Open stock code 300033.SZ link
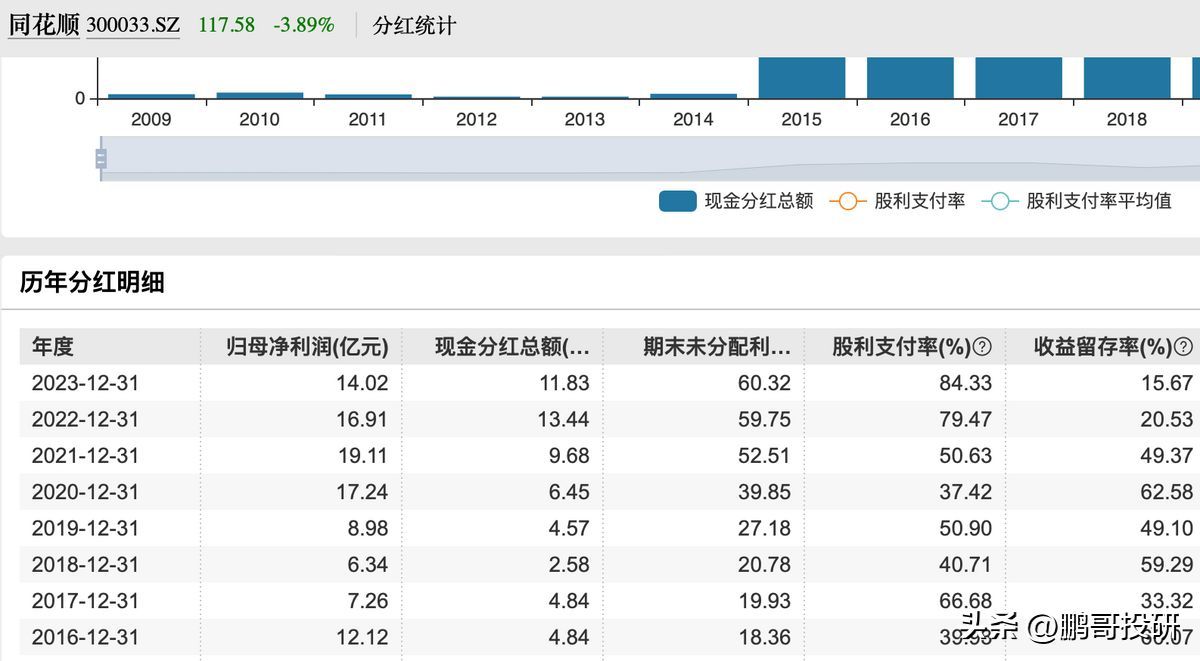The image size is (1200, 661). 133,25
